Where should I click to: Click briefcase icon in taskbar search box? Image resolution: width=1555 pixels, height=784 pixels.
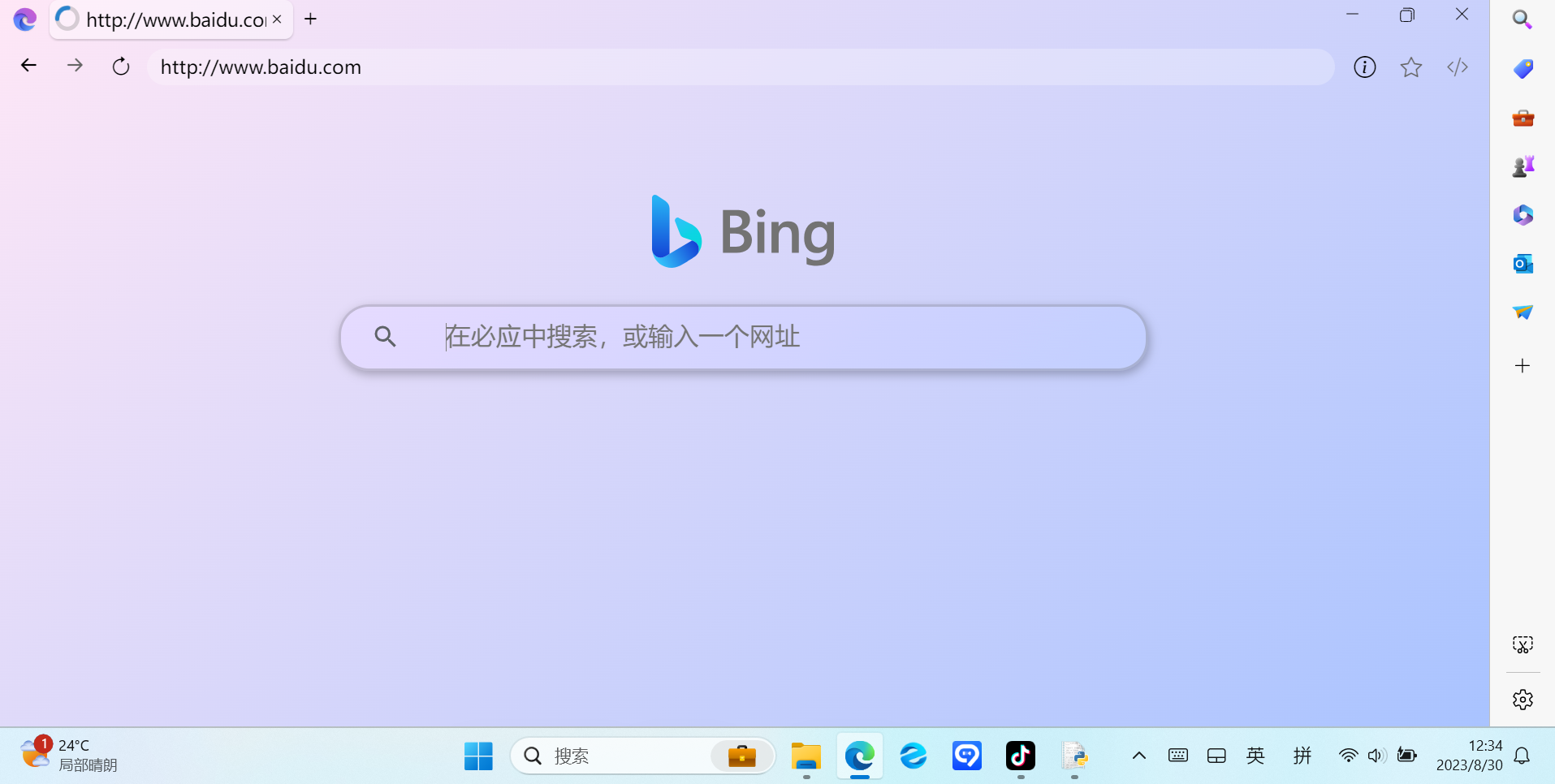click(742, 756)
